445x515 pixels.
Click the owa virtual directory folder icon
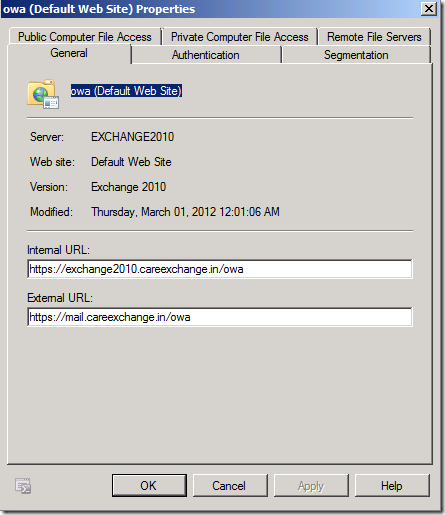[x=43, y=94]
